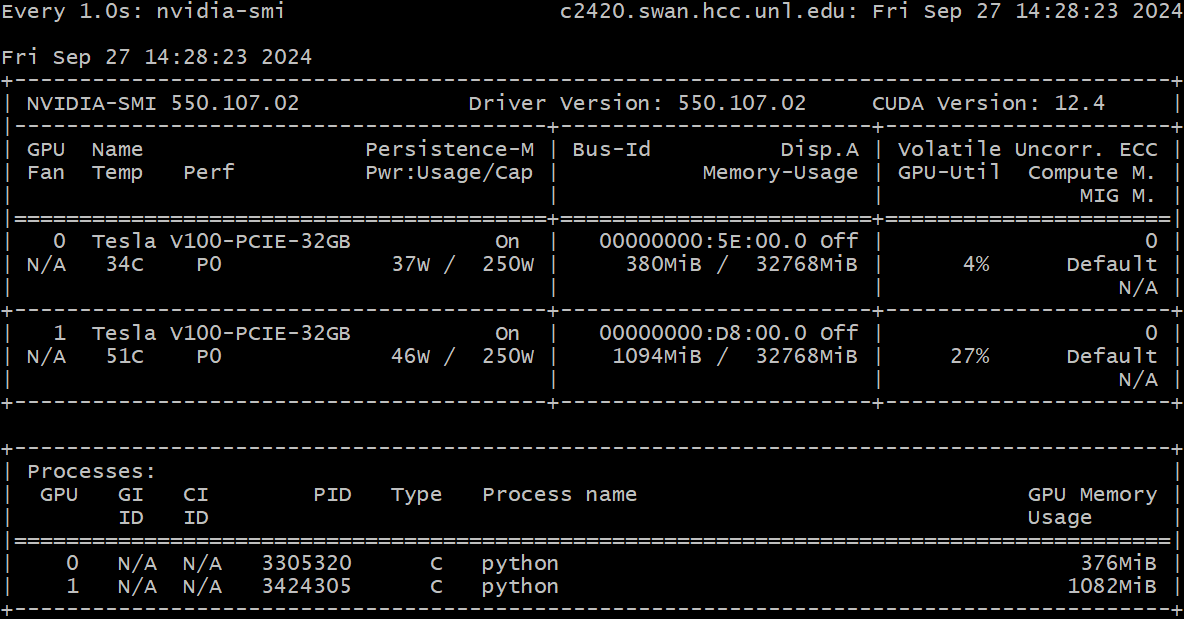Click GPU 1's Tesla V100-PCIE-32GB name
This screenshot has height=619, width=1184.
pyautogui.click(x=221, y=333)
